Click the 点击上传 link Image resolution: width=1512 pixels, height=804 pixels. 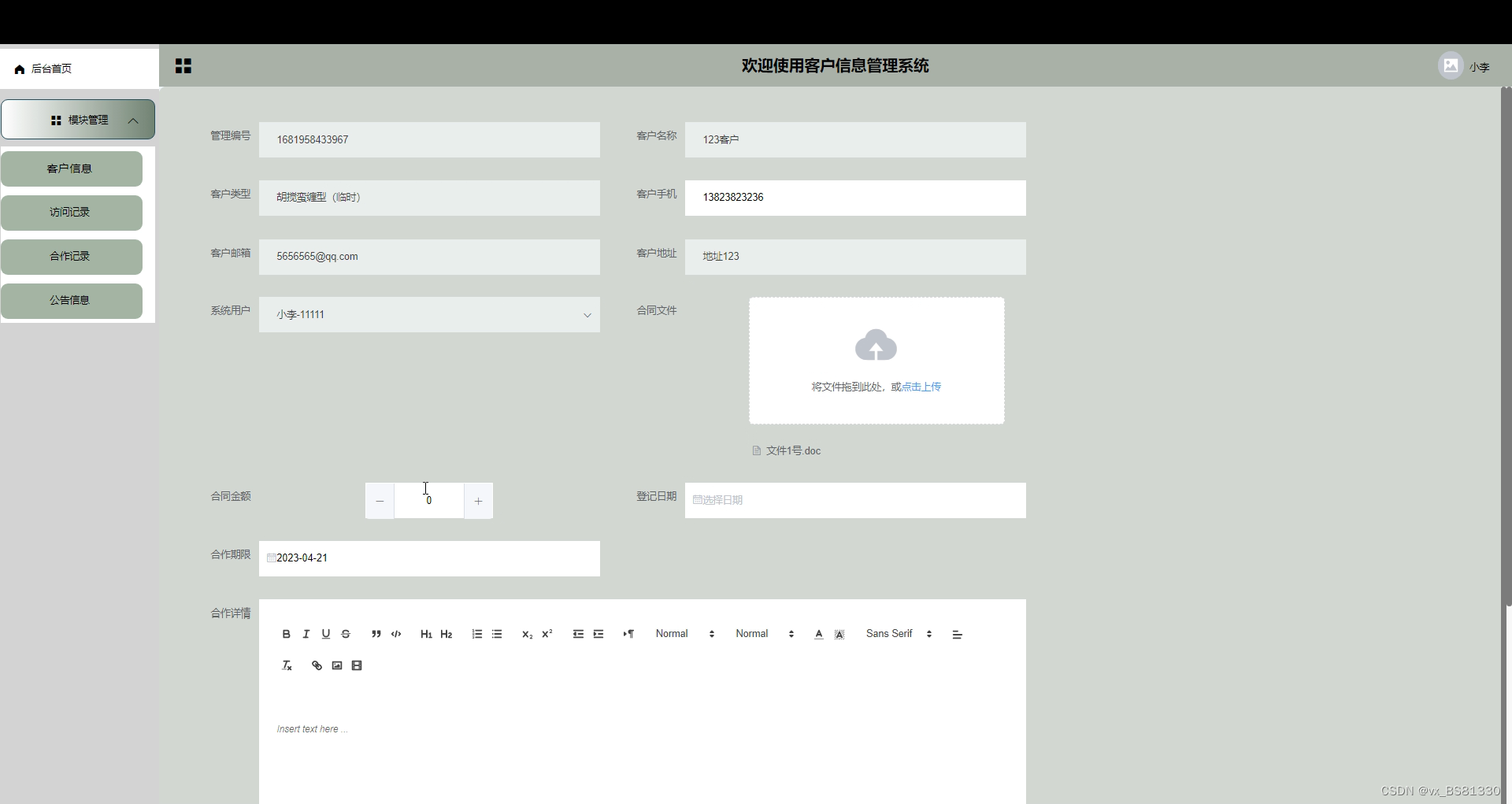coord(921,387)
